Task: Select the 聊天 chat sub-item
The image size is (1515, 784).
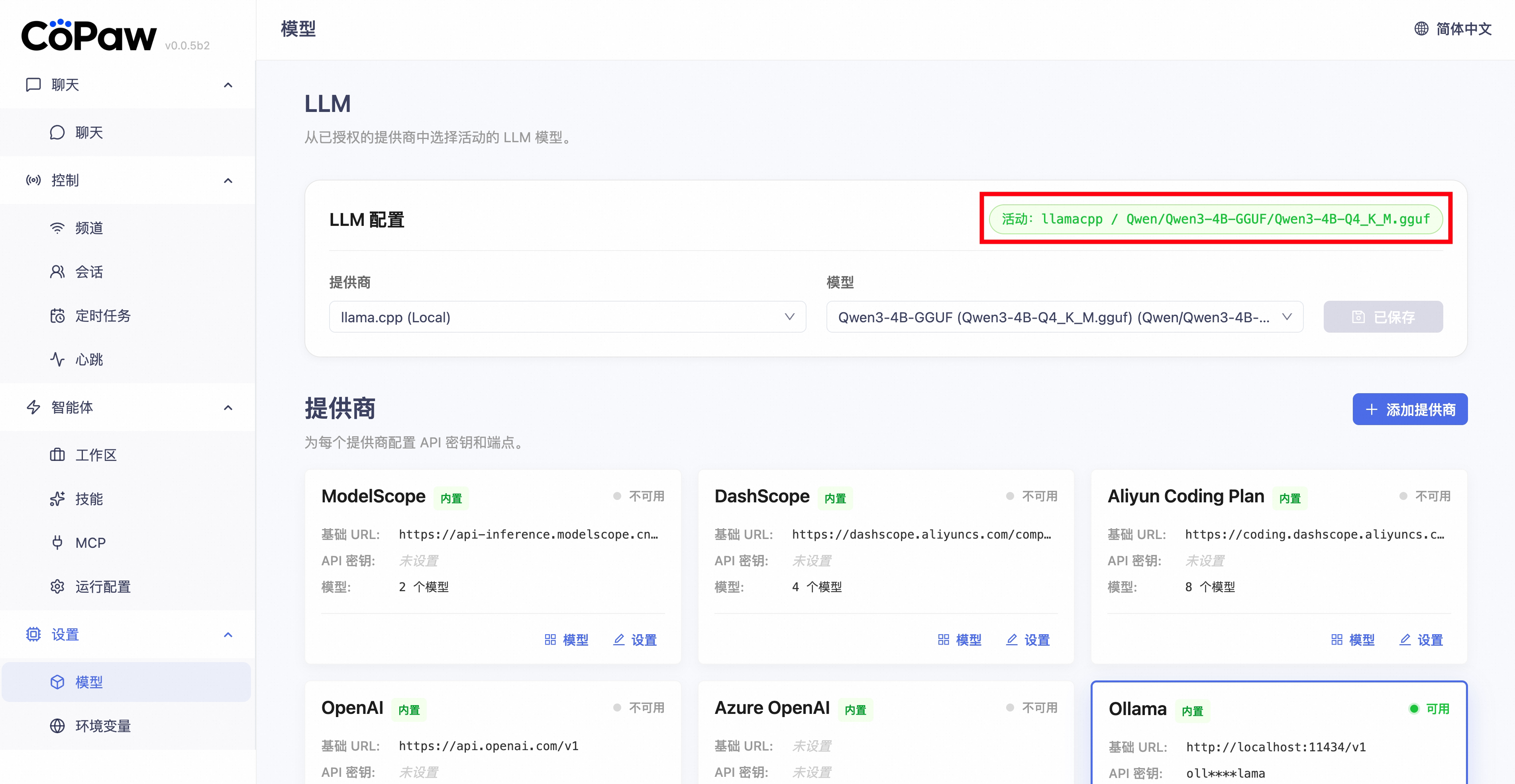Action: [x=88, y=132]
